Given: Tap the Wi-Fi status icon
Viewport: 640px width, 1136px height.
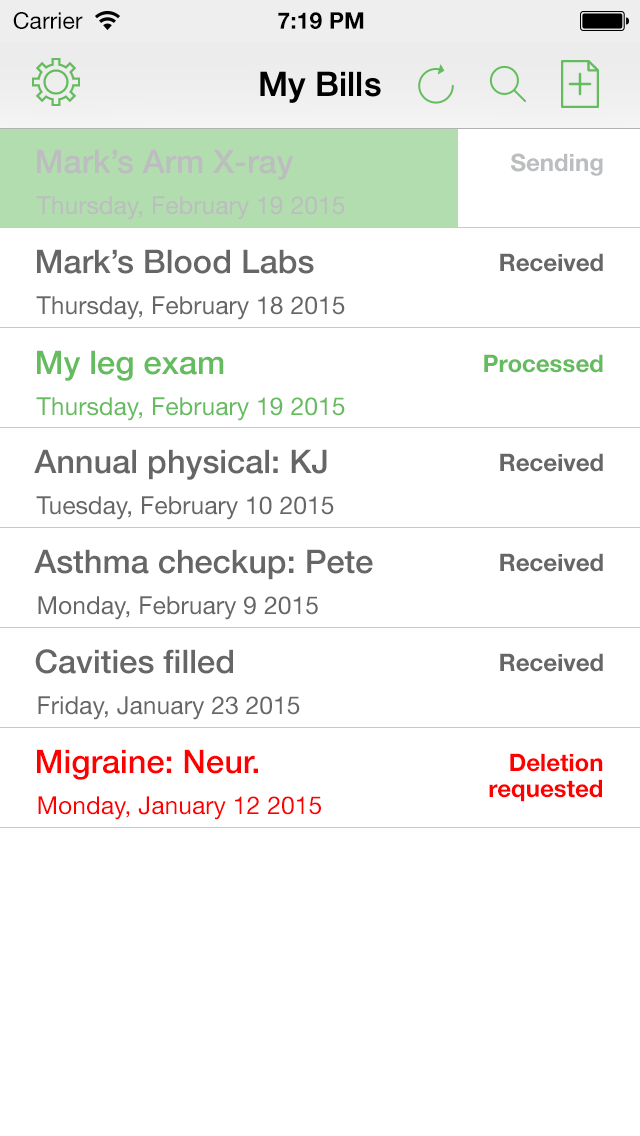Looking at the screenshot, I should pyautogui.click(x=106, y=20).
